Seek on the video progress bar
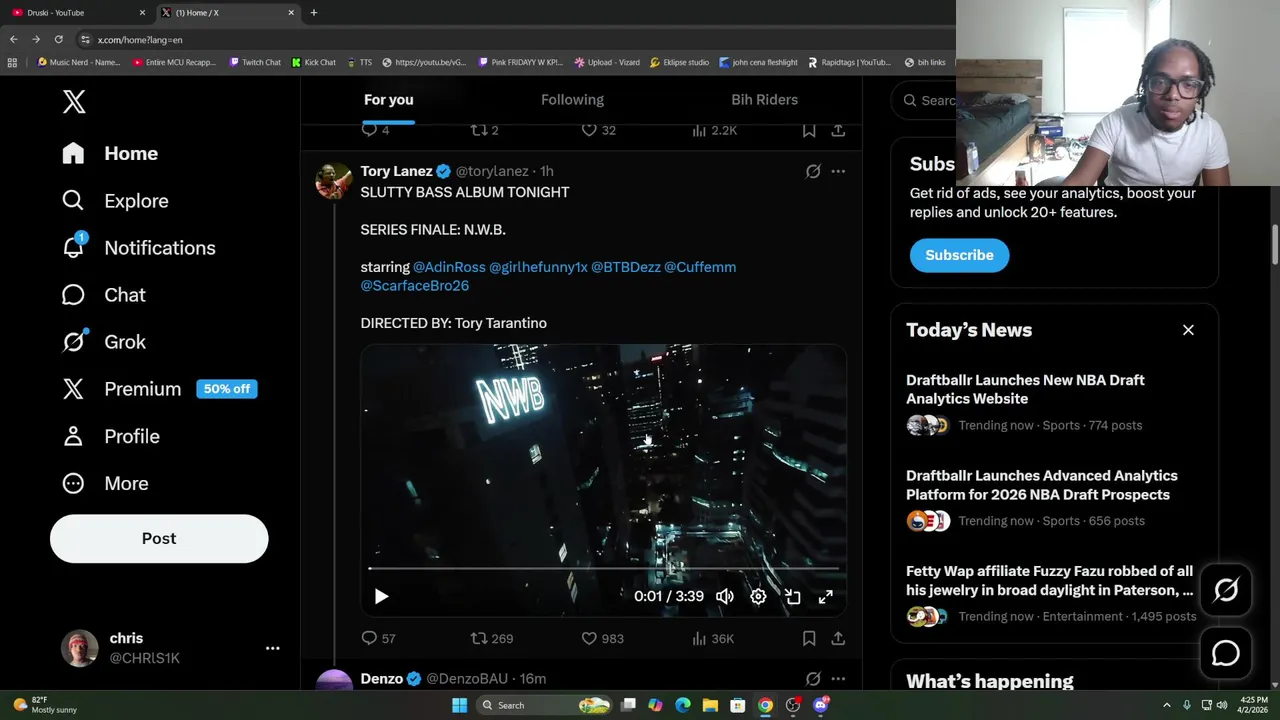Image resolution: width=1280 pixels, height=720 pixels. (603, 568)
